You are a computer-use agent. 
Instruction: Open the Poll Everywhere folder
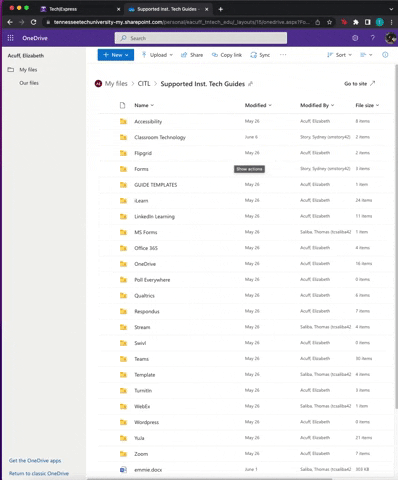pyautogui.click(x=152, y=280)
